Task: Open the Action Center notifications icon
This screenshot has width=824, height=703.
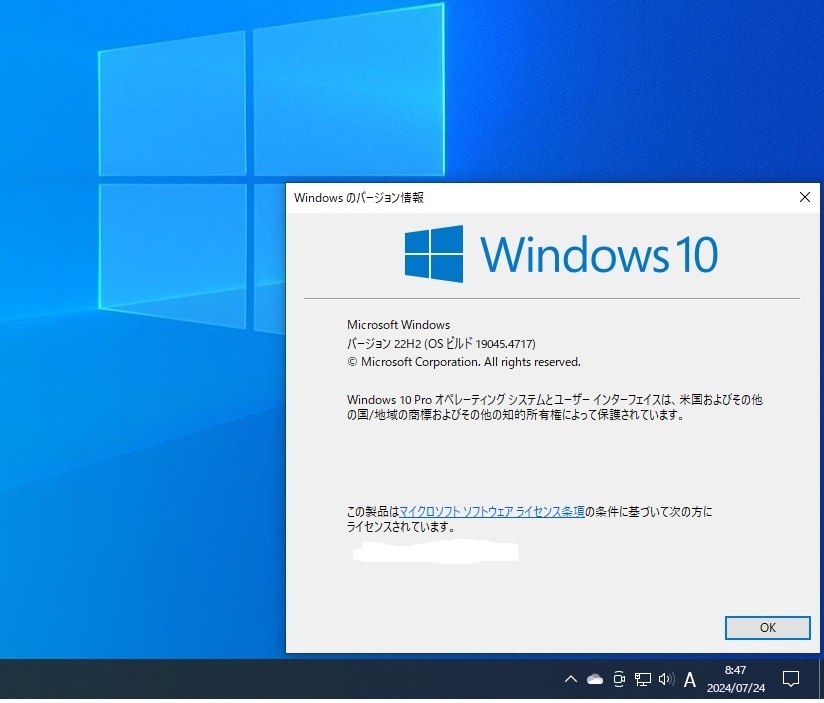Action: [791, 679]
